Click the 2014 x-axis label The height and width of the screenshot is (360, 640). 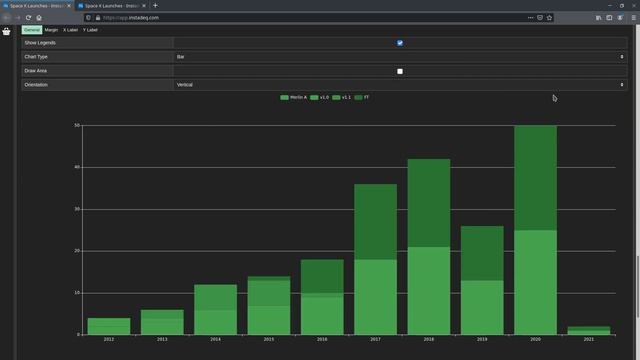coord(215,339)
